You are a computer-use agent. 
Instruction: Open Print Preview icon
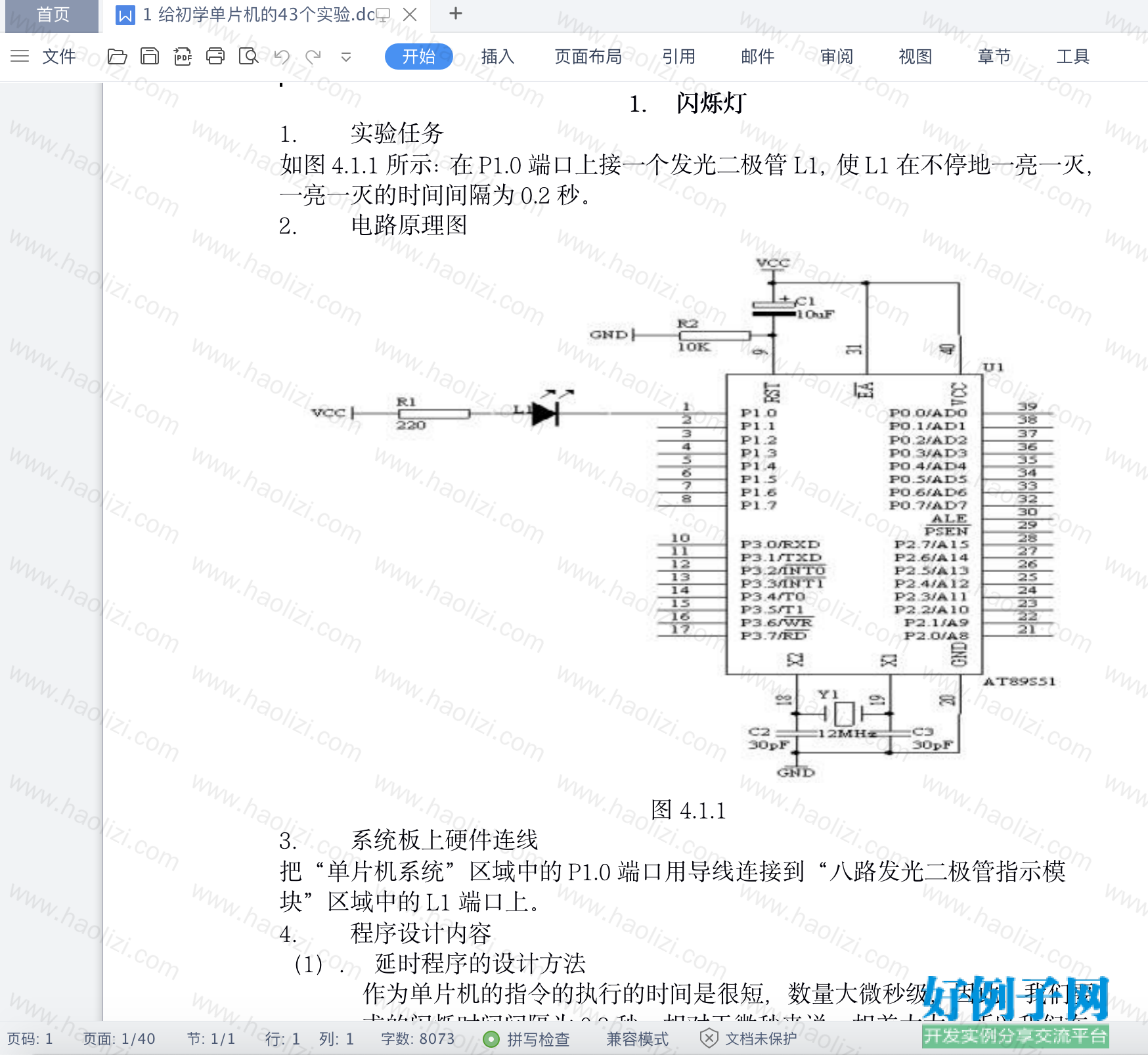[249, 56]
